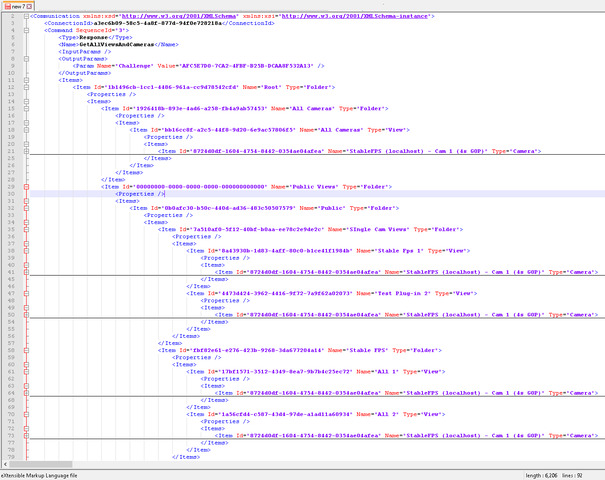The image size is (605, 480).
Task: Expand the folded Camera item on line 21
Action: point(26,151)
